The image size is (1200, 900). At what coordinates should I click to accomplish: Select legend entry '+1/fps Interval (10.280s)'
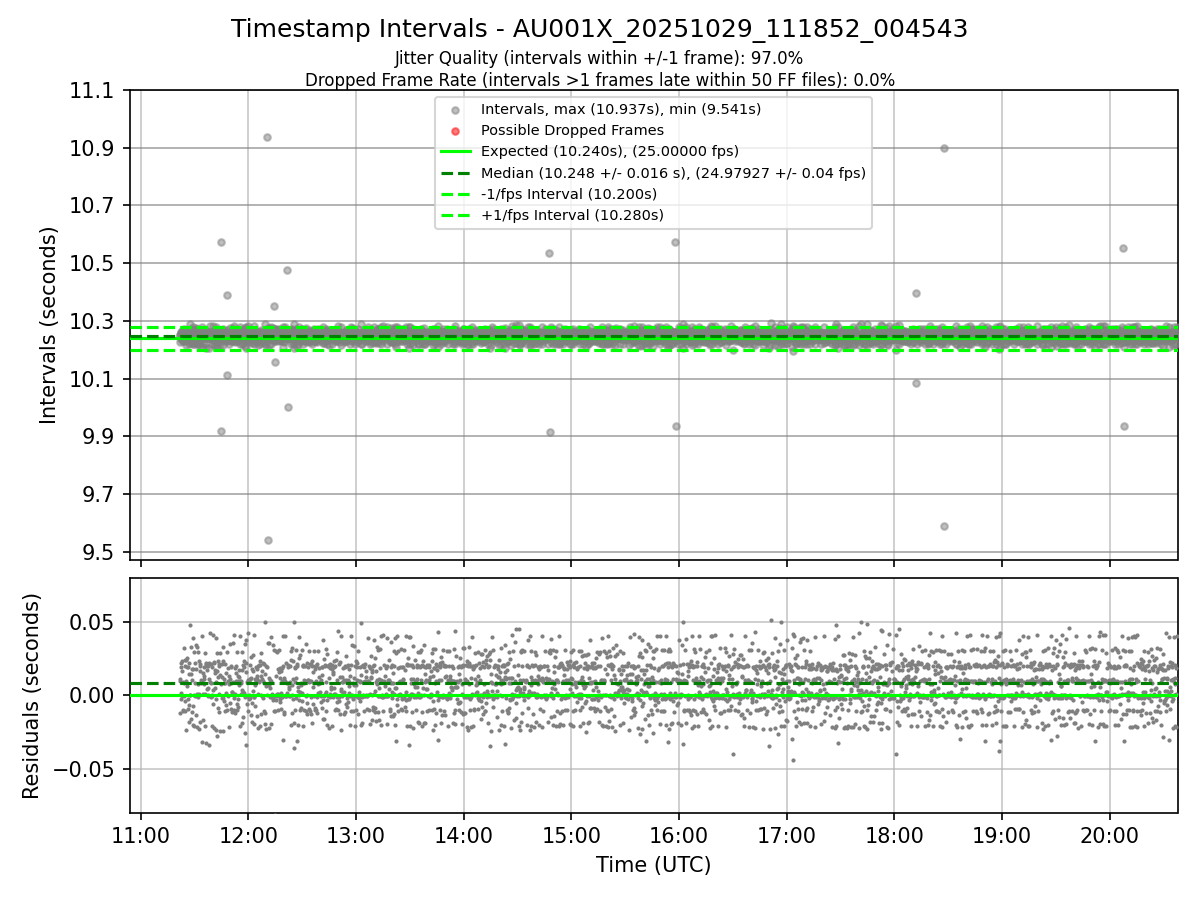point(572,215)
